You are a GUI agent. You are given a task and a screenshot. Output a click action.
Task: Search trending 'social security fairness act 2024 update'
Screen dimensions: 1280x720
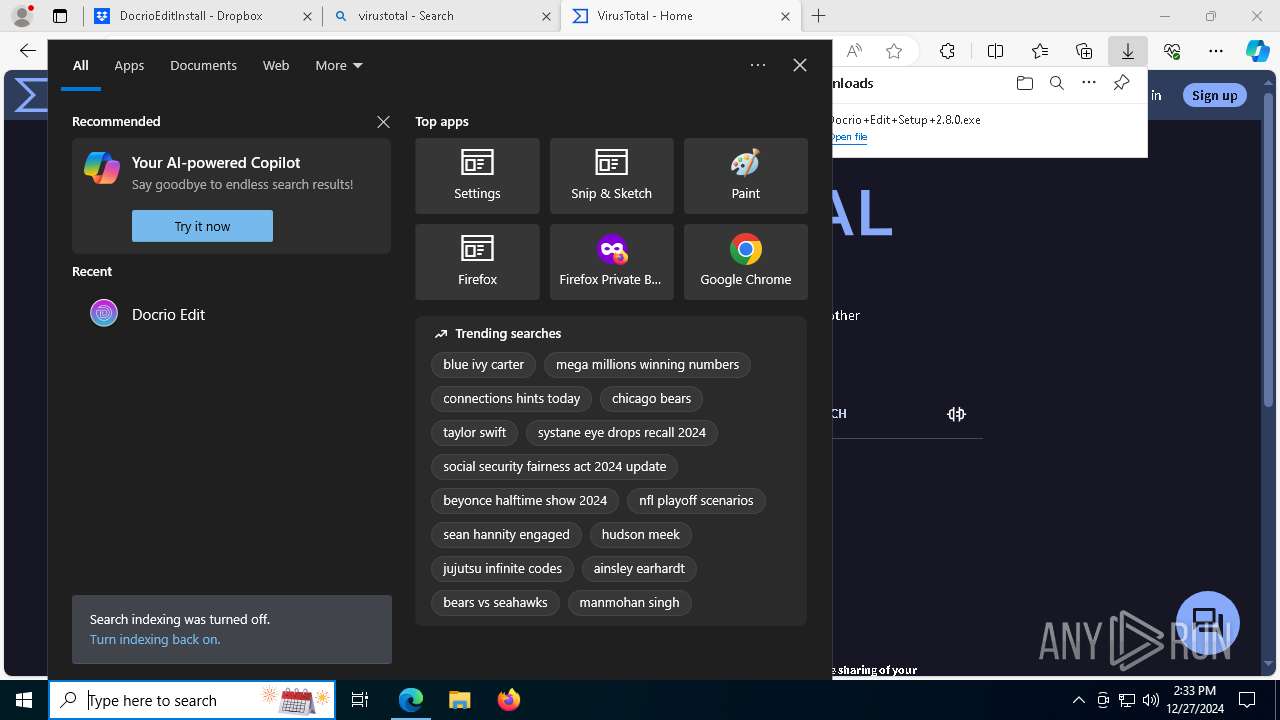pyautogui.click(x=555, y=467)
